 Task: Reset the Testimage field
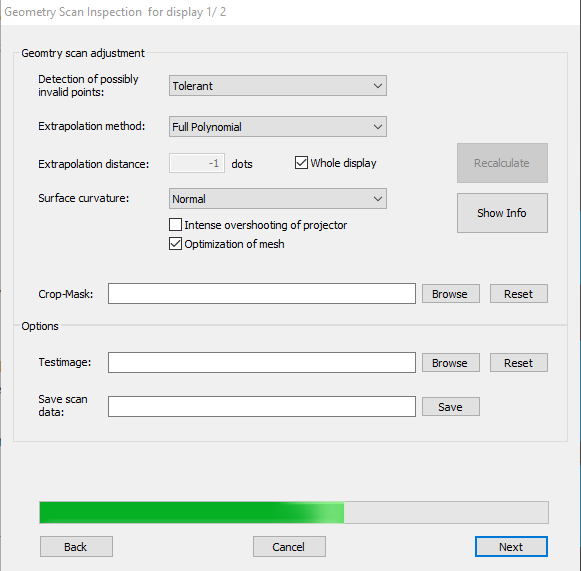tap(519, 363)
